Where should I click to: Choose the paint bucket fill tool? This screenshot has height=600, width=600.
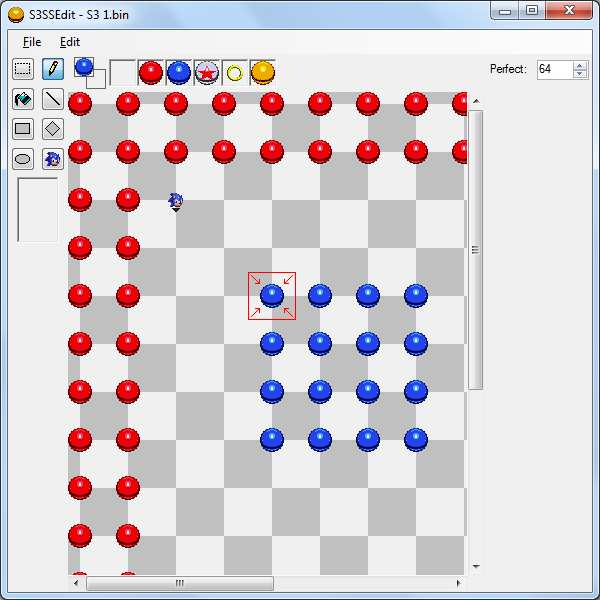click(23, 99)
